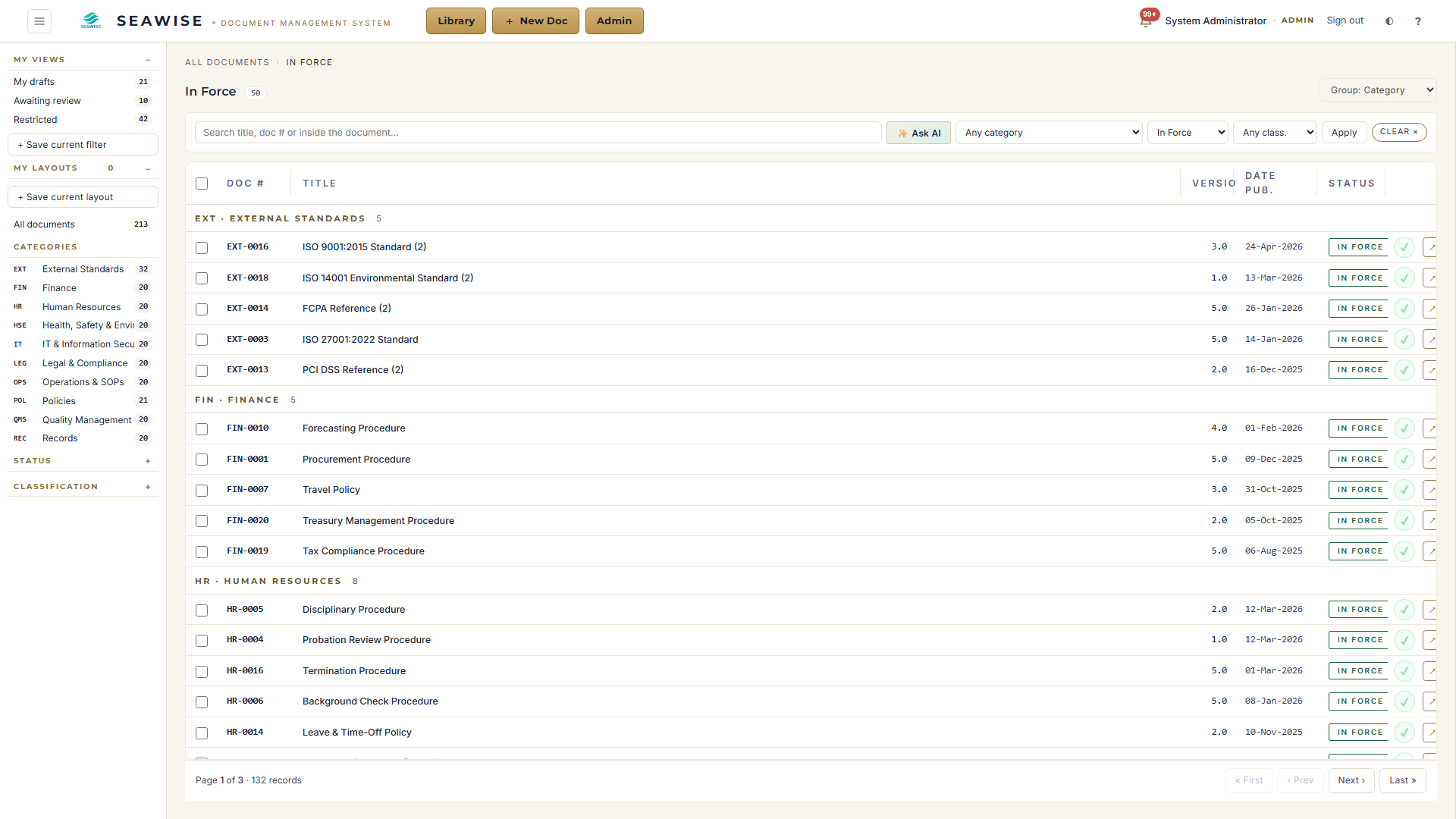Click green check icon for HR-0006

click(1404, 701)
